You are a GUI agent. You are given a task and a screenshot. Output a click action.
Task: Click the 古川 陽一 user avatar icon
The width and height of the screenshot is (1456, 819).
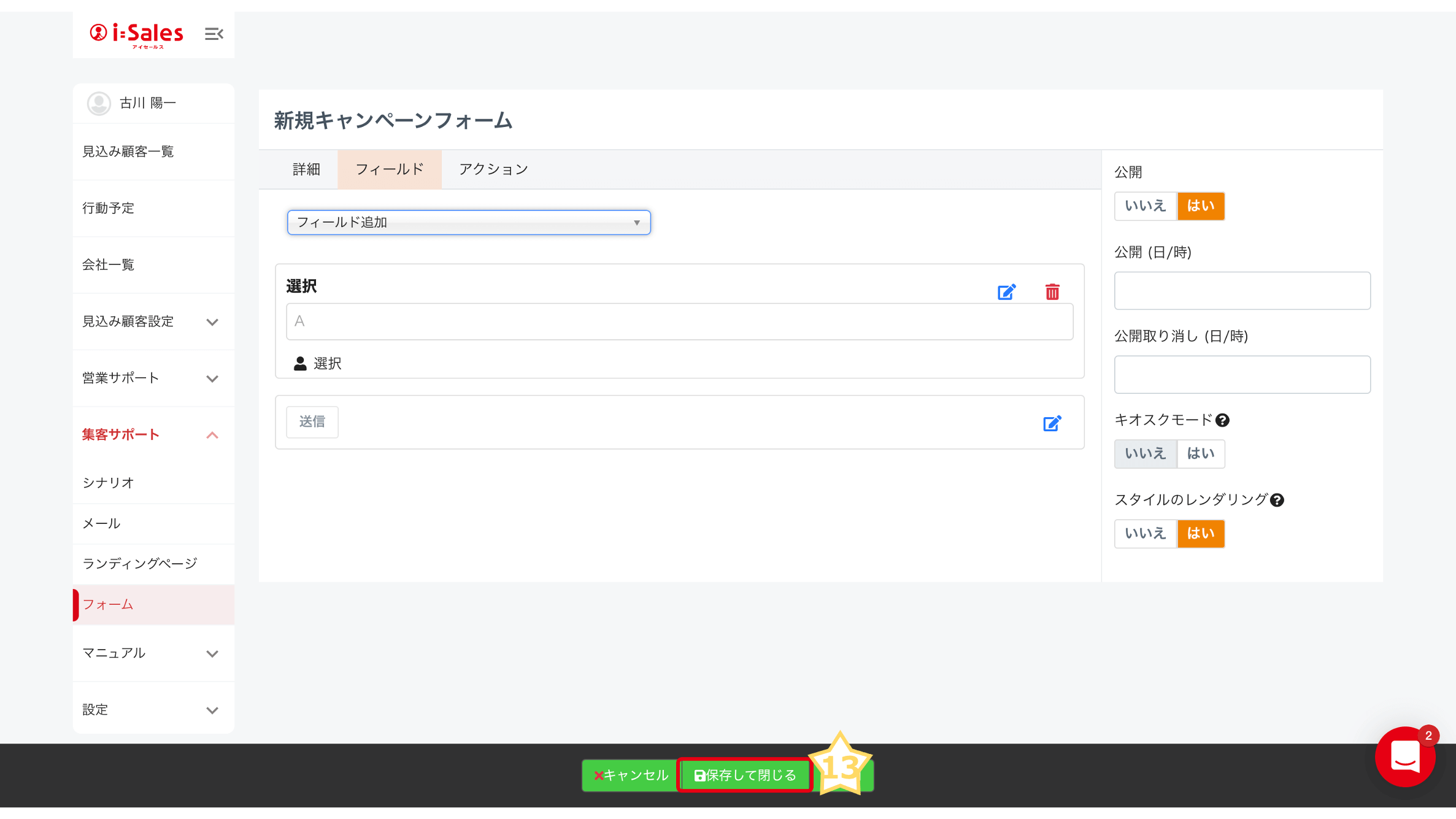[99, 103]
